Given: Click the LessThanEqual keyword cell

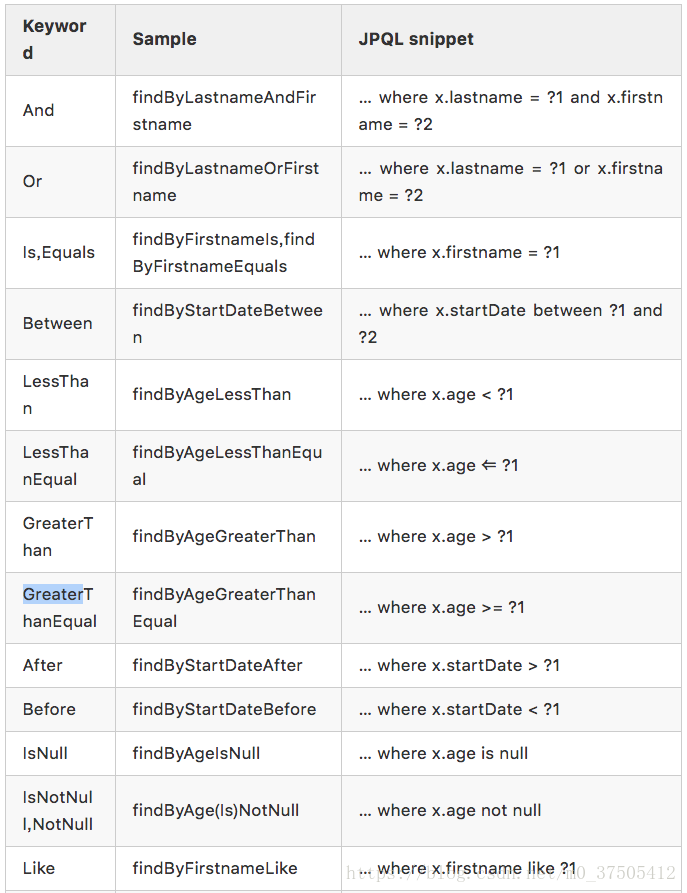Looking at the screenshot, I should (x=60, y=466).
